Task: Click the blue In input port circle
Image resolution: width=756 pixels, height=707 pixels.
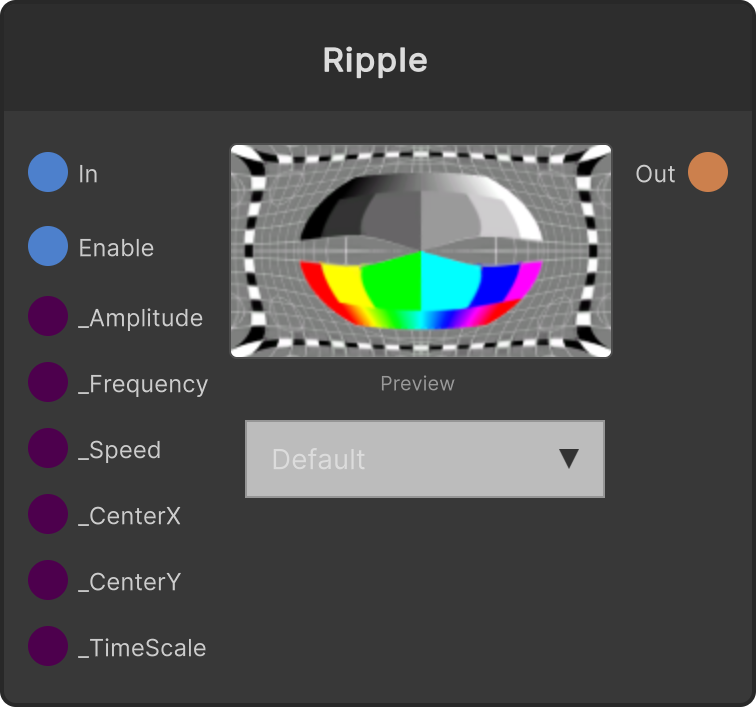Action: 48,172
